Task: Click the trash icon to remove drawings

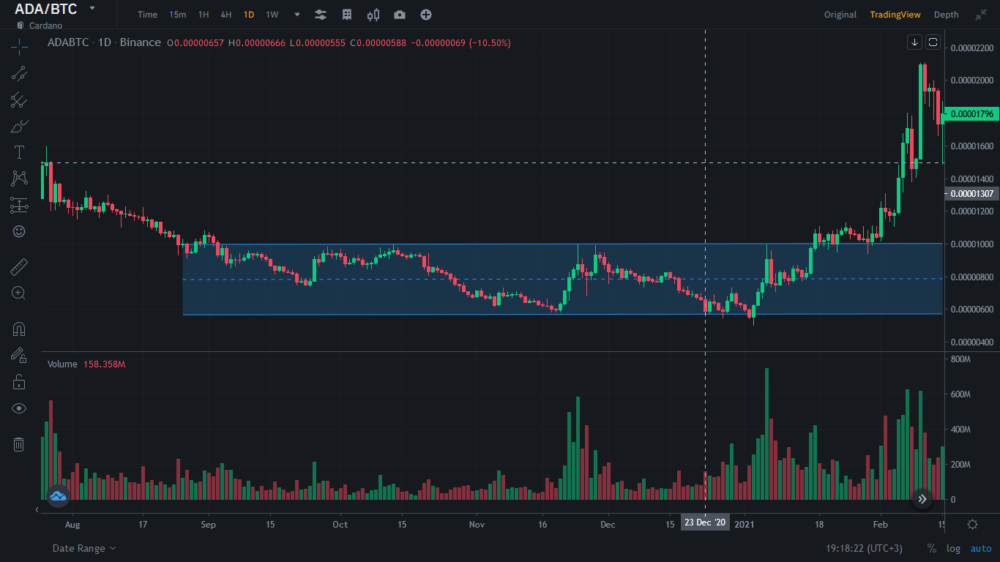Action: [18, 444]
